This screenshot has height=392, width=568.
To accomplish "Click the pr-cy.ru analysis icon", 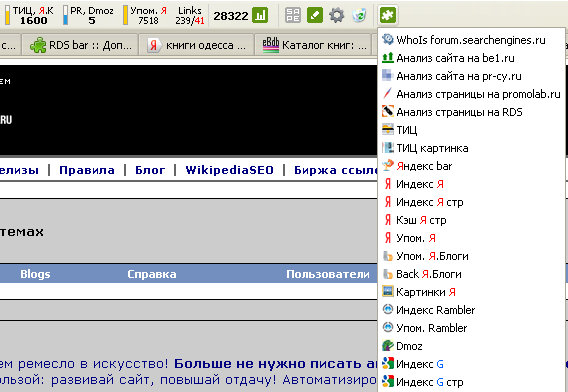I will tap(388, 75).
